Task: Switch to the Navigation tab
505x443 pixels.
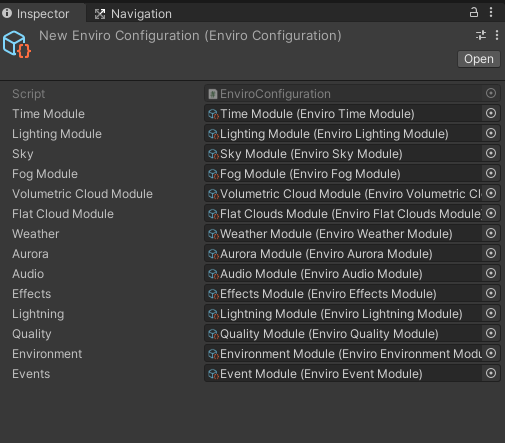Action: (x=133, y=14)
